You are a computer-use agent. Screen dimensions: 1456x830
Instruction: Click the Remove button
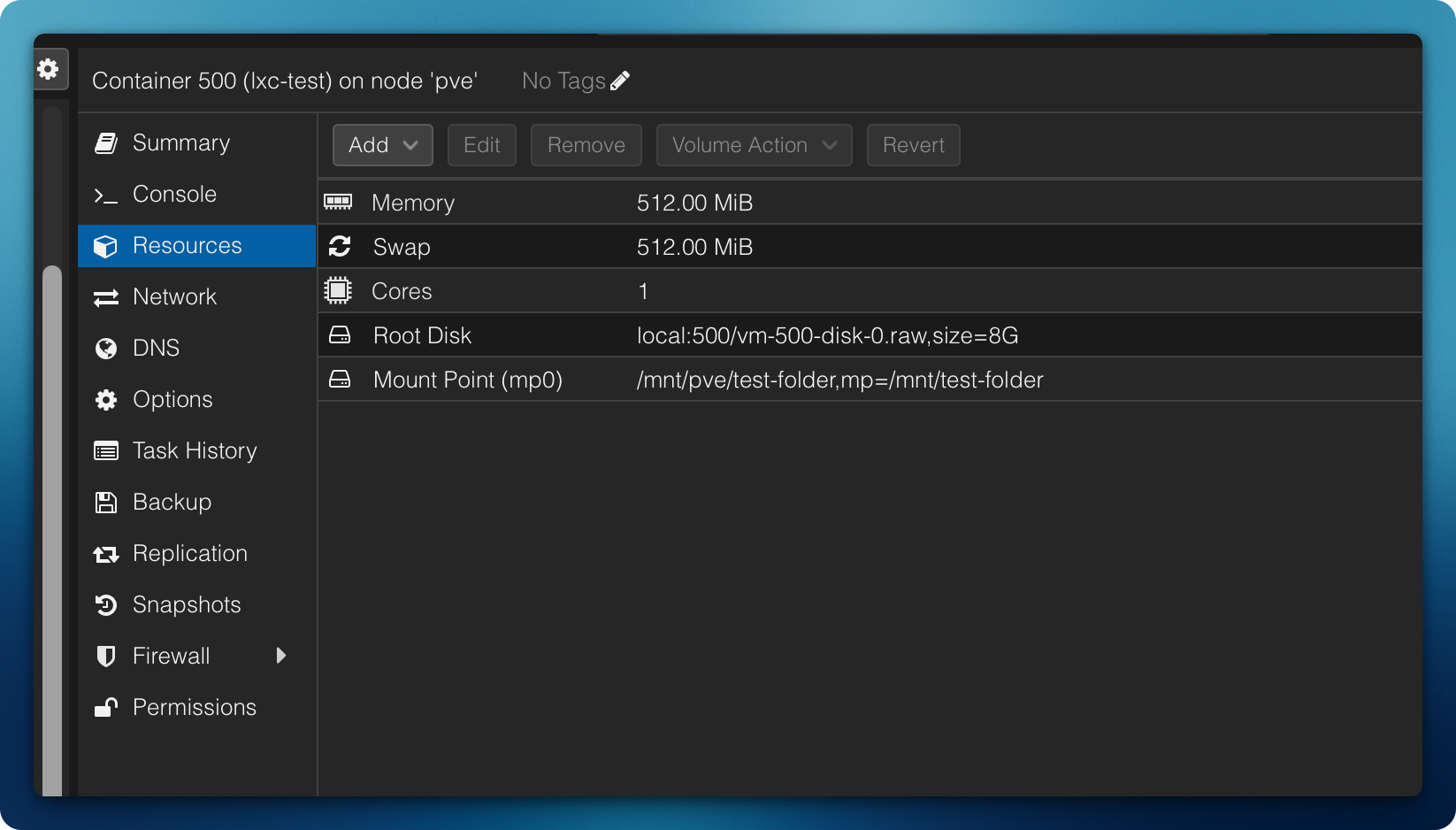586,145
